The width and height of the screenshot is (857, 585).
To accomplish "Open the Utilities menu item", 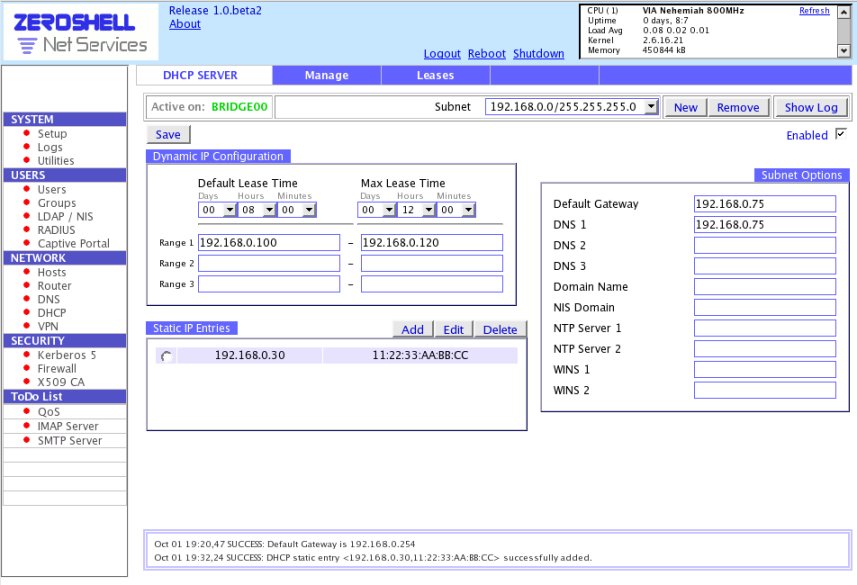I will 56,161.
